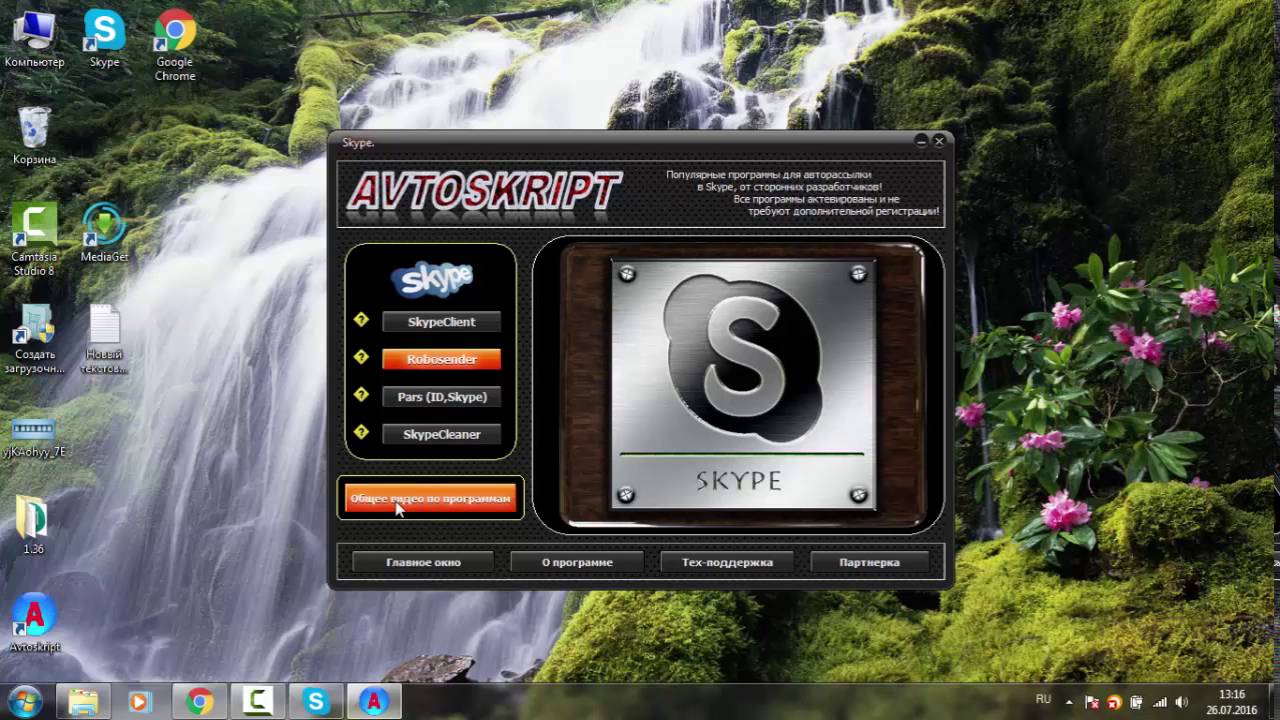Open Action Center flag icon
1280x720 pixels.
coord(1093,702)
